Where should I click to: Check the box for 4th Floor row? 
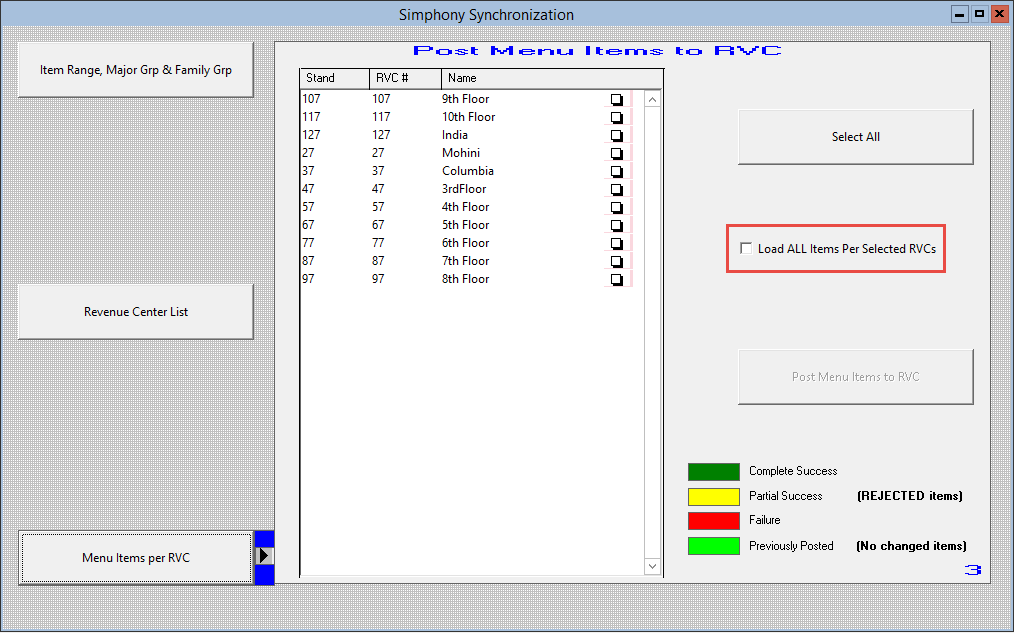(616, 208)
